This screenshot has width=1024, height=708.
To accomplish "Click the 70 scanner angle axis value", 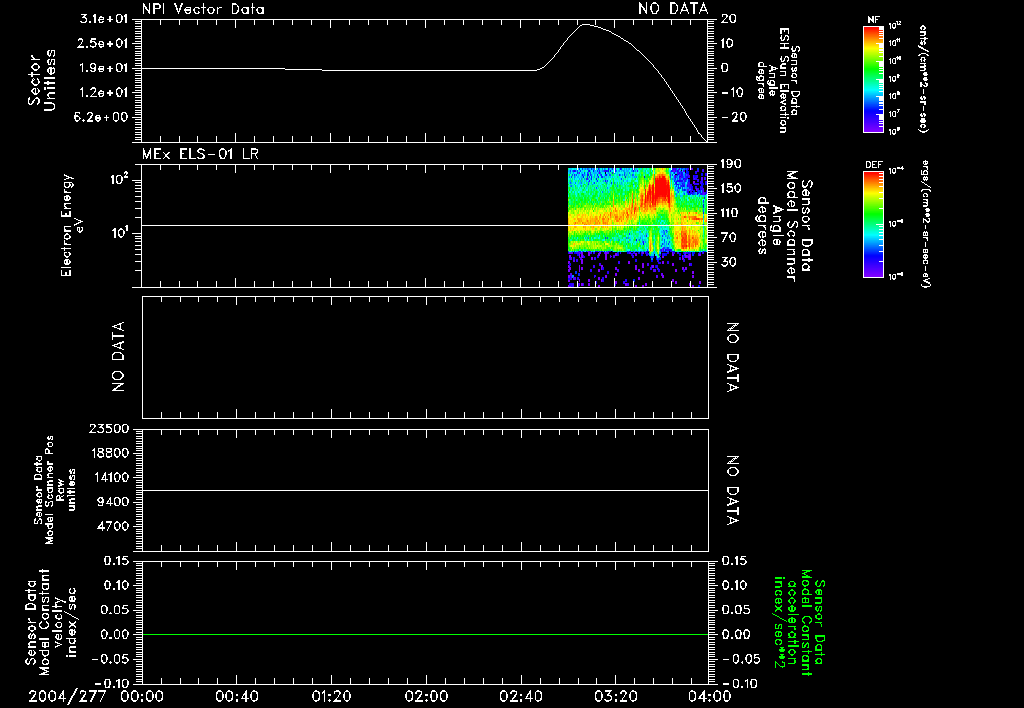I will pyautogui.click(x=728, y=237).
